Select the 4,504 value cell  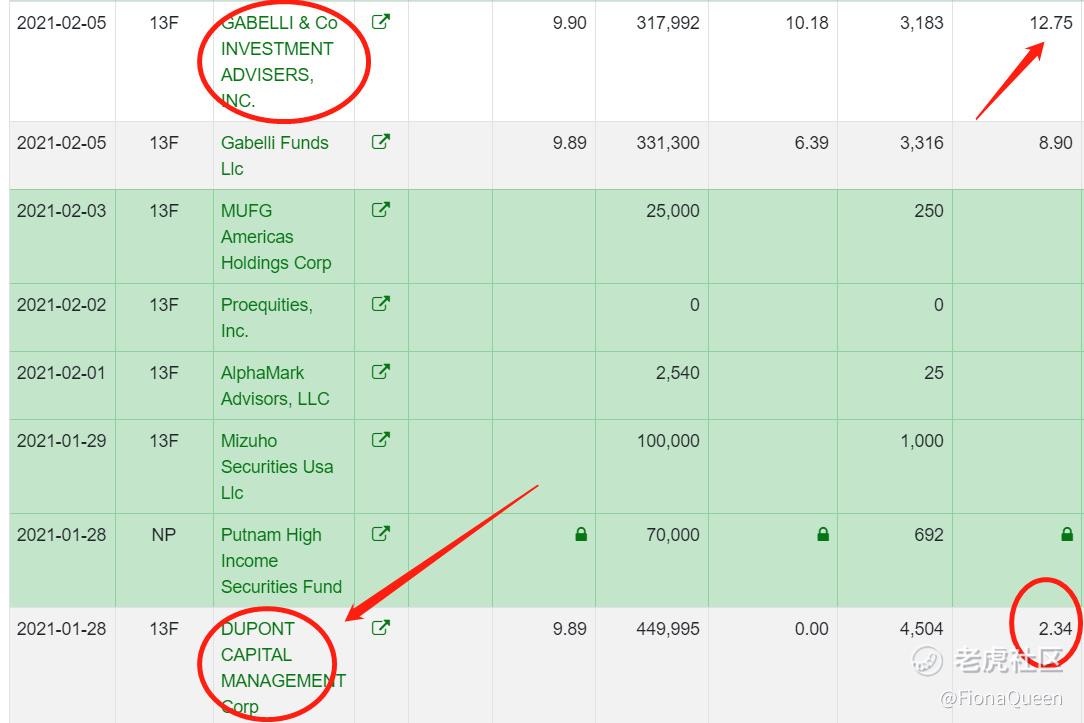pos(922,628)
